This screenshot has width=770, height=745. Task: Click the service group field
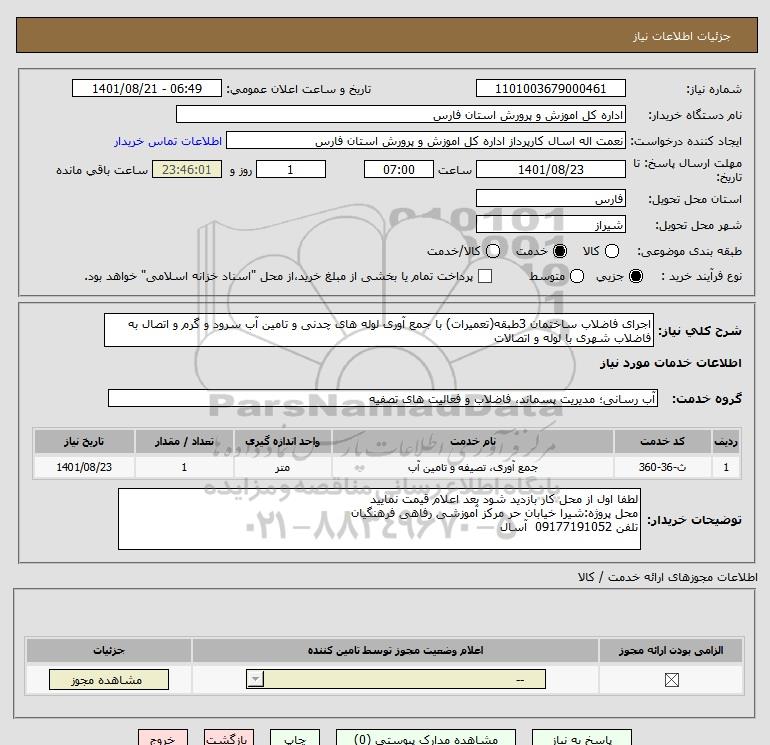point(383,398)
